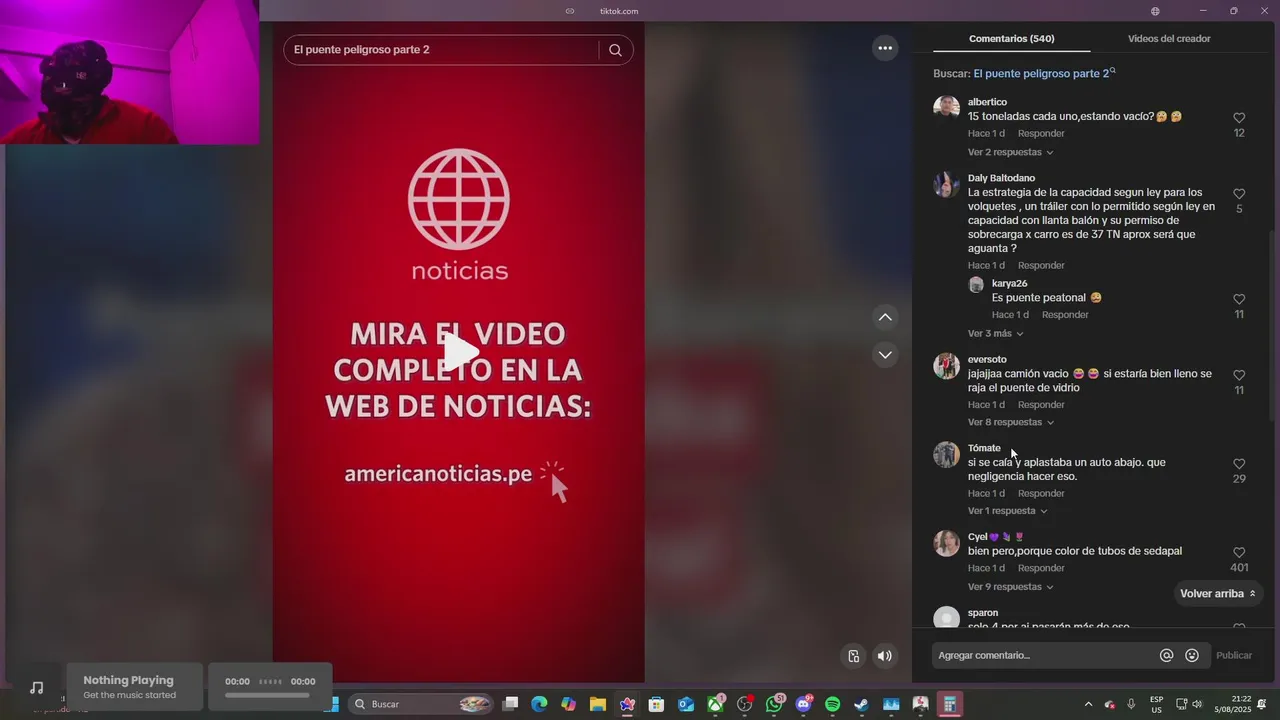Screen dimensions: 1280x720
Task: Click the Publicar button
Action: 1234,655
